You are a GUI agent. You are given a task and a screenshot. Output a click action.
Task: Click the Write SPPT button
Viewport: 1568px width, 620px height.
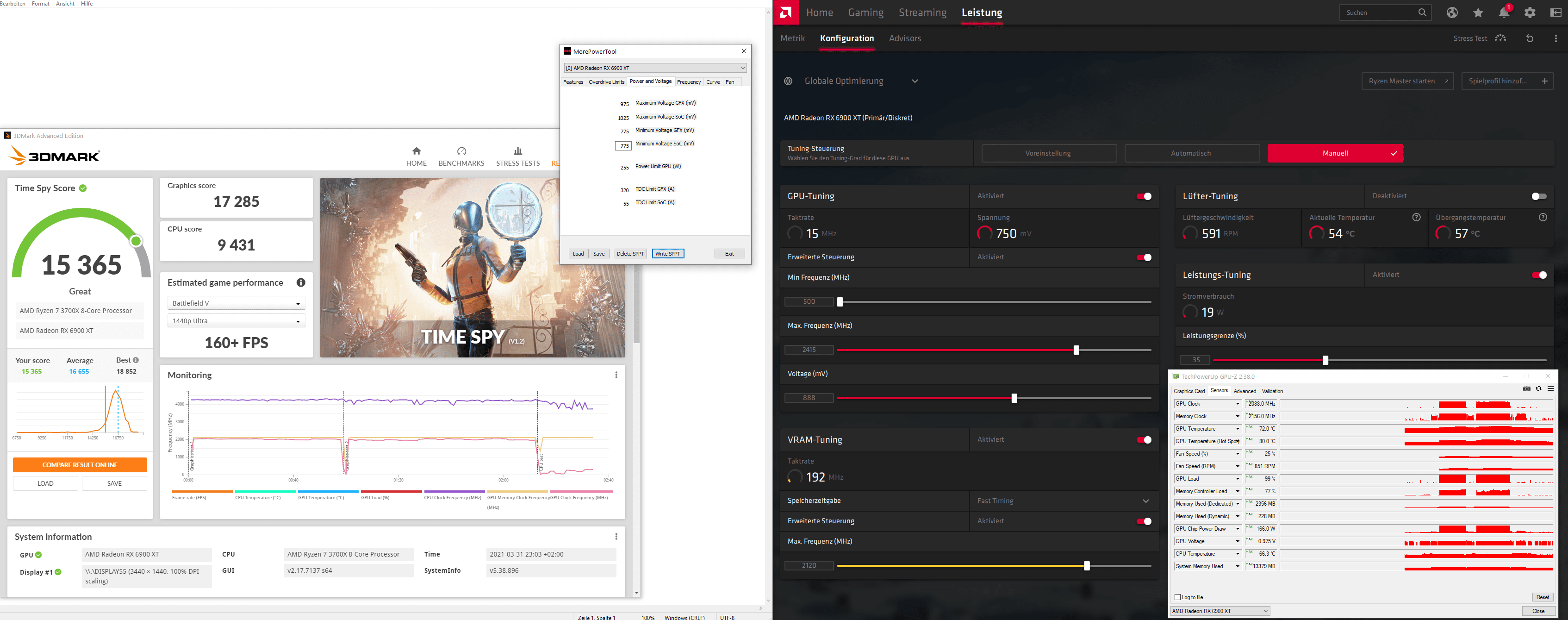(x=668, y=253)
